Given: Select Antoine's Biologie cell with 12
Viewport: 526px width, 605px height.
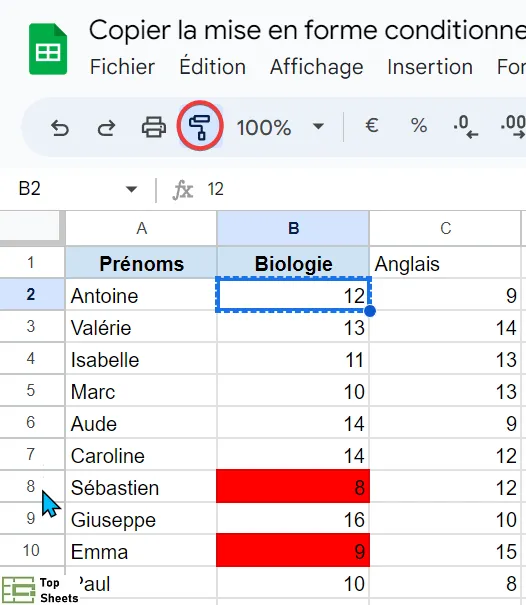Looking at the screenshot, I should (x=293, y=295).
